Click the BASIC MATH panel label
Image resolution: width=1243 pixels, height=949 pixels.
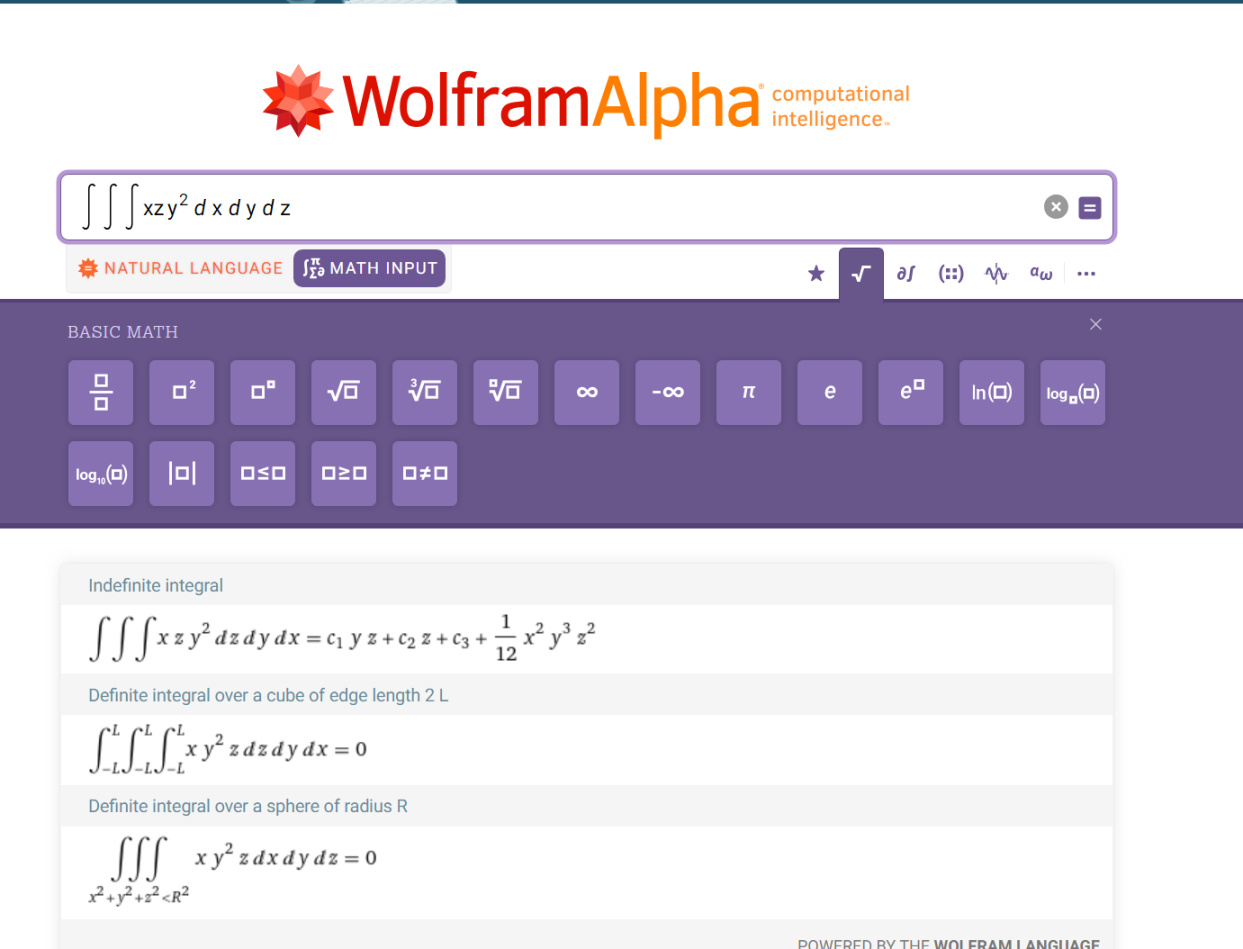123,332
